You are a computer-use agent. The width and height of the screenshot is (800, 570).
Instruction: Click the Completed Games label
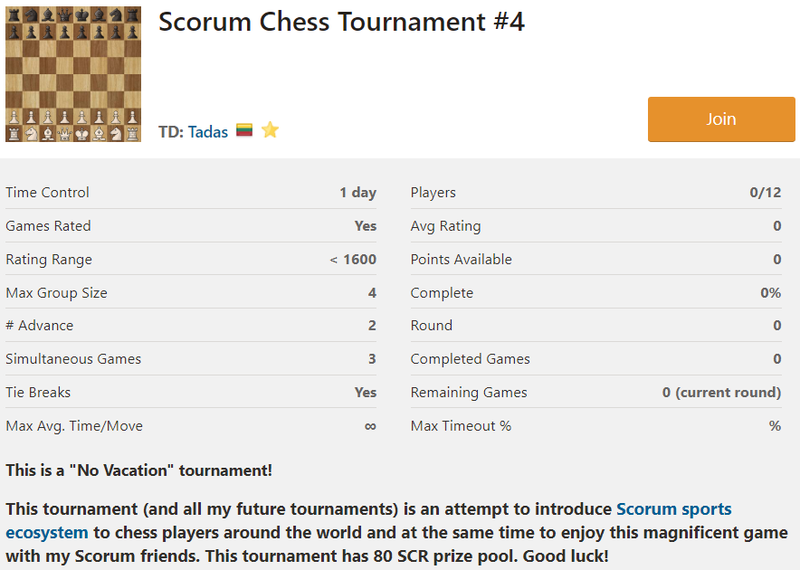click(x=470, y=359)
